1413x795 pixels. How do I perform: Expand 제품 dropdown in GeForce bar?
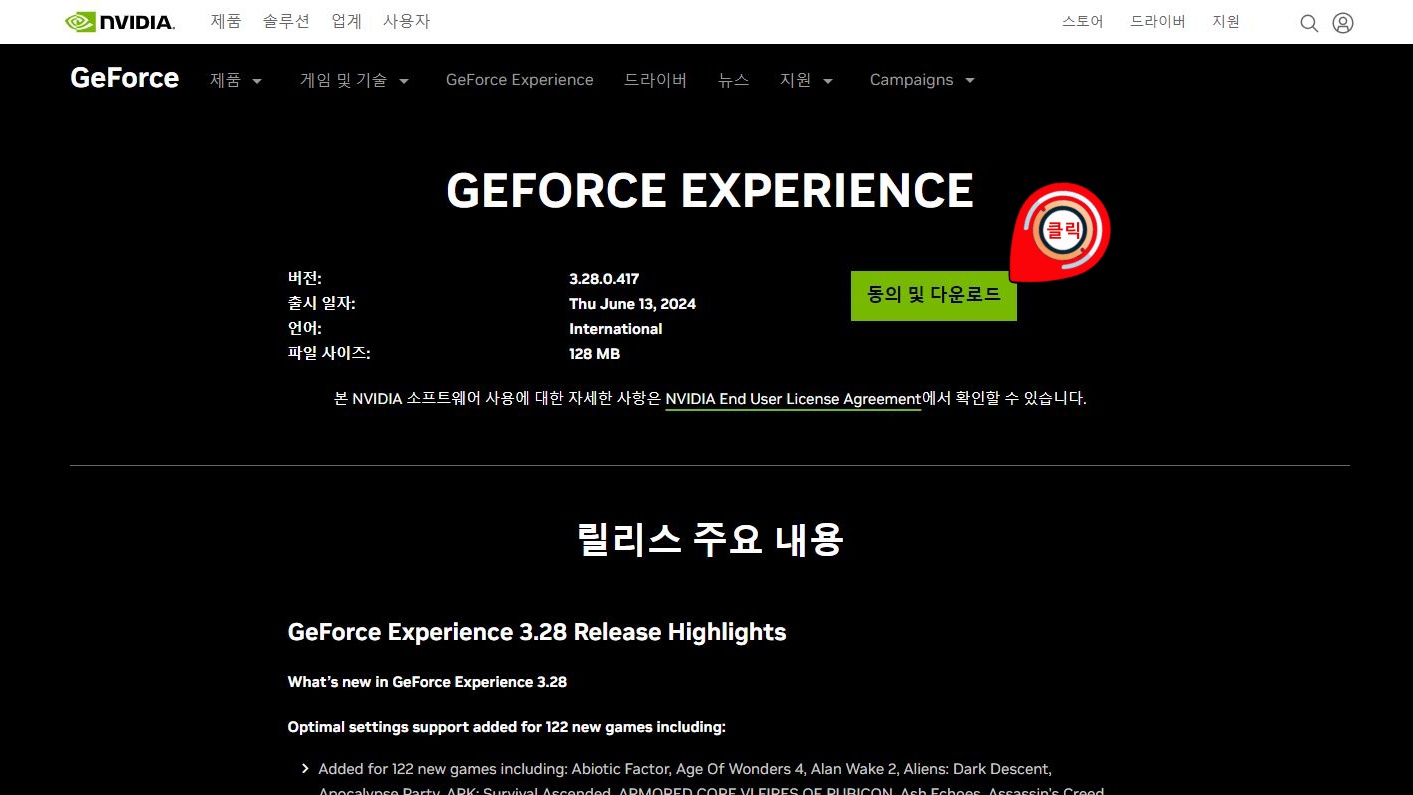click(236, 80)
